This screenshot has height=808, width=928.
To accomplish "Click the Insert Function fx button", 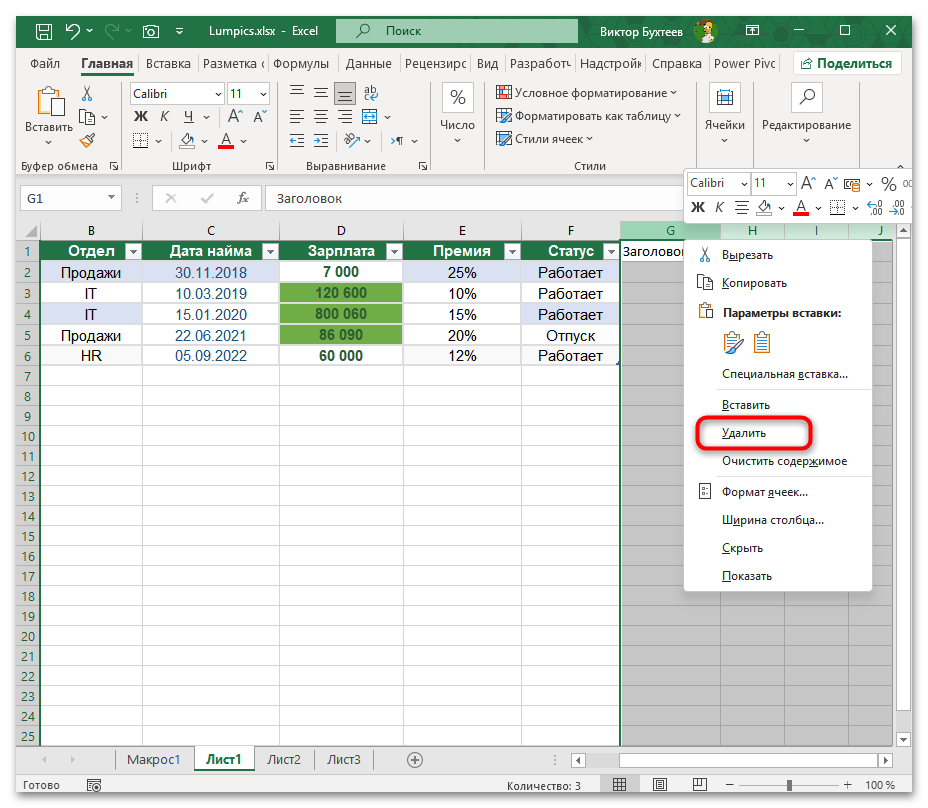I will tap(242, 198).
